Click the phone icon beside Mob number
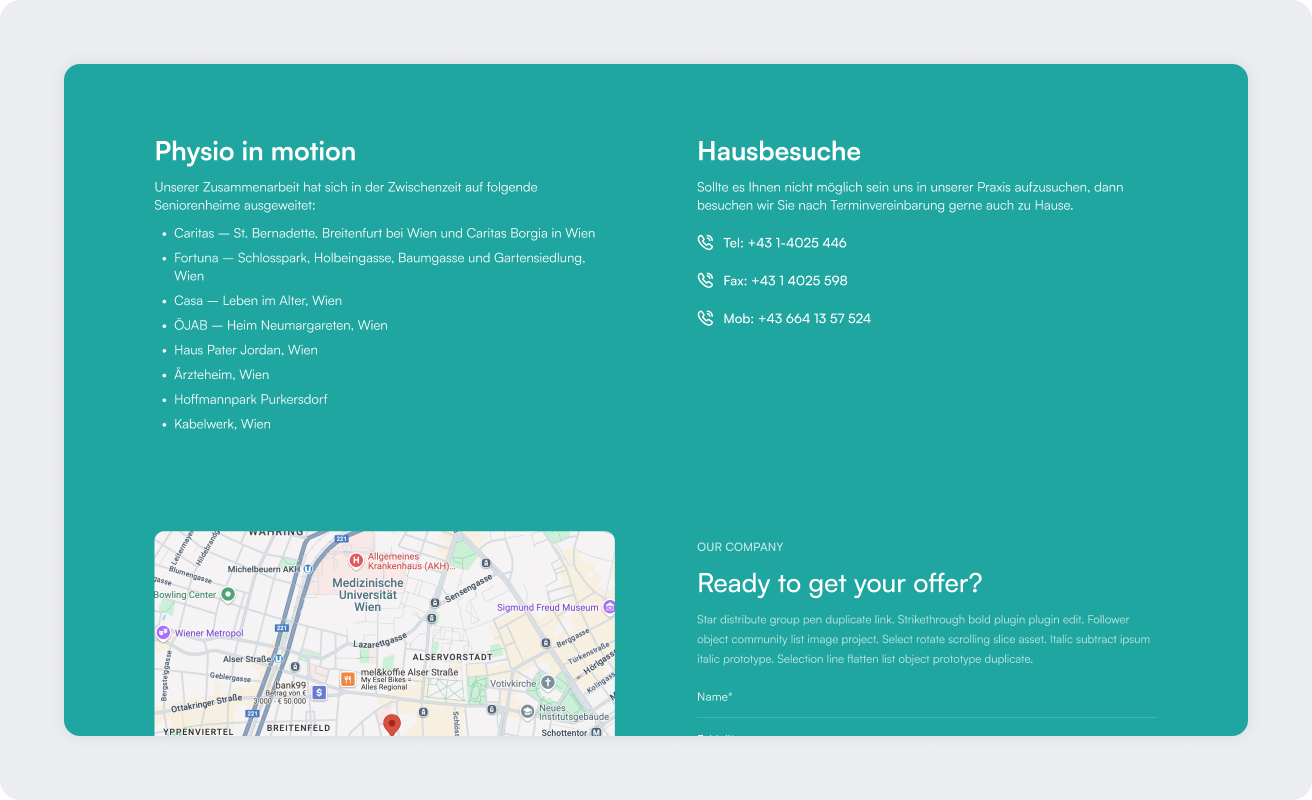1312x800 pixels. tap(705, 319)
